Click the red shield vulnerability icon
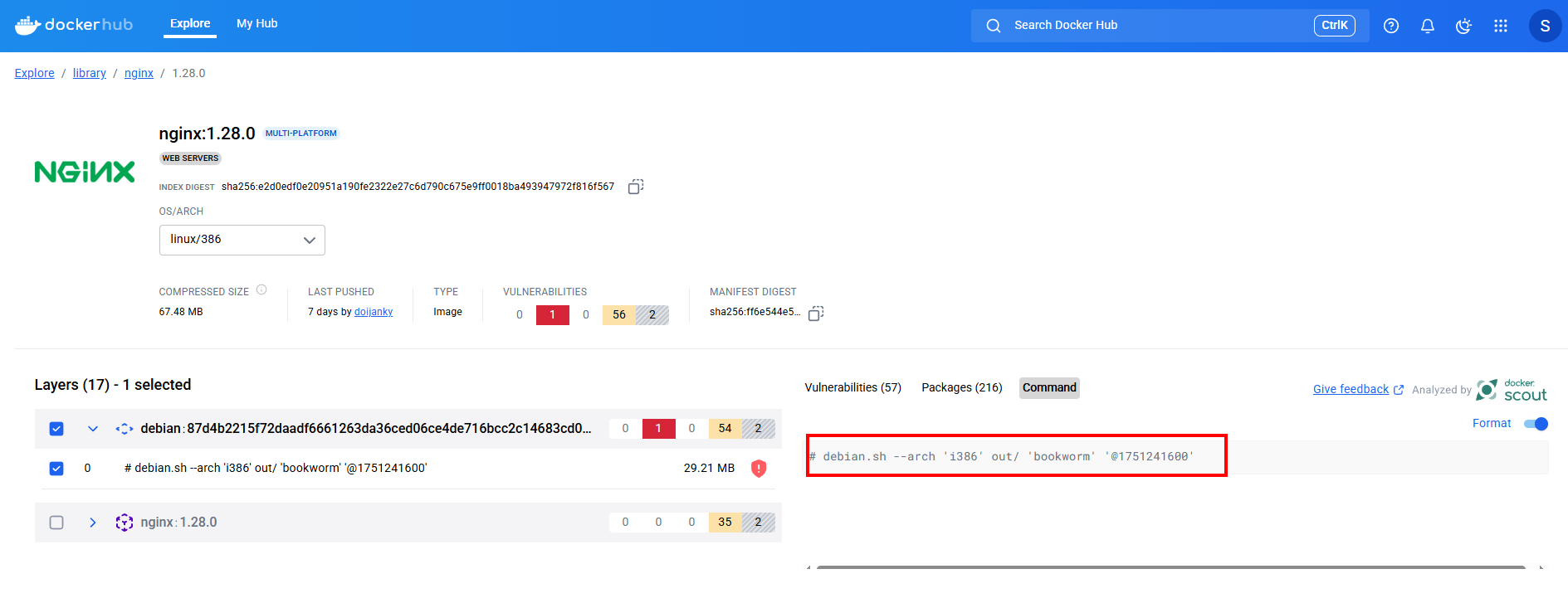Image resolution: width=1568 pixels, height=603 pixels. (759, 469)
